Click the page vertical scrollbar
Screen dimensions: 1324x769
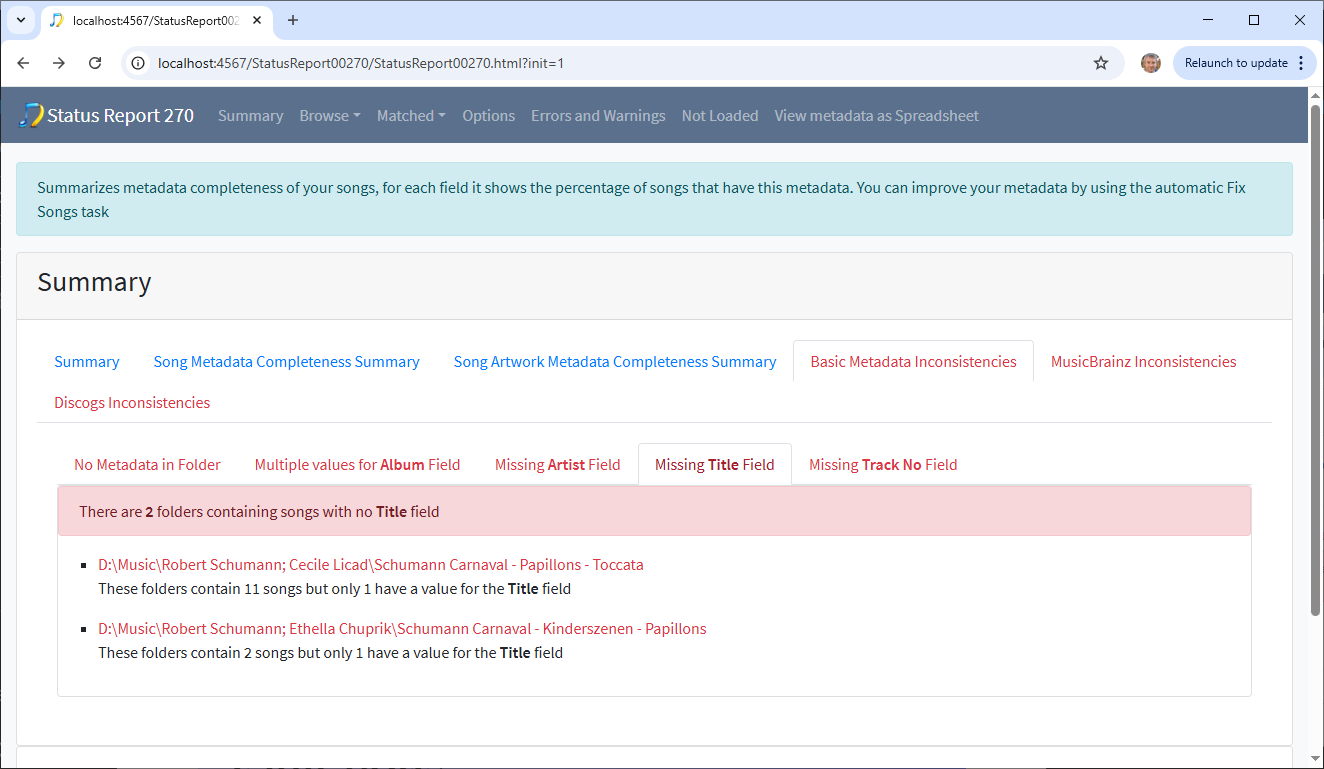pos(1316,360)
